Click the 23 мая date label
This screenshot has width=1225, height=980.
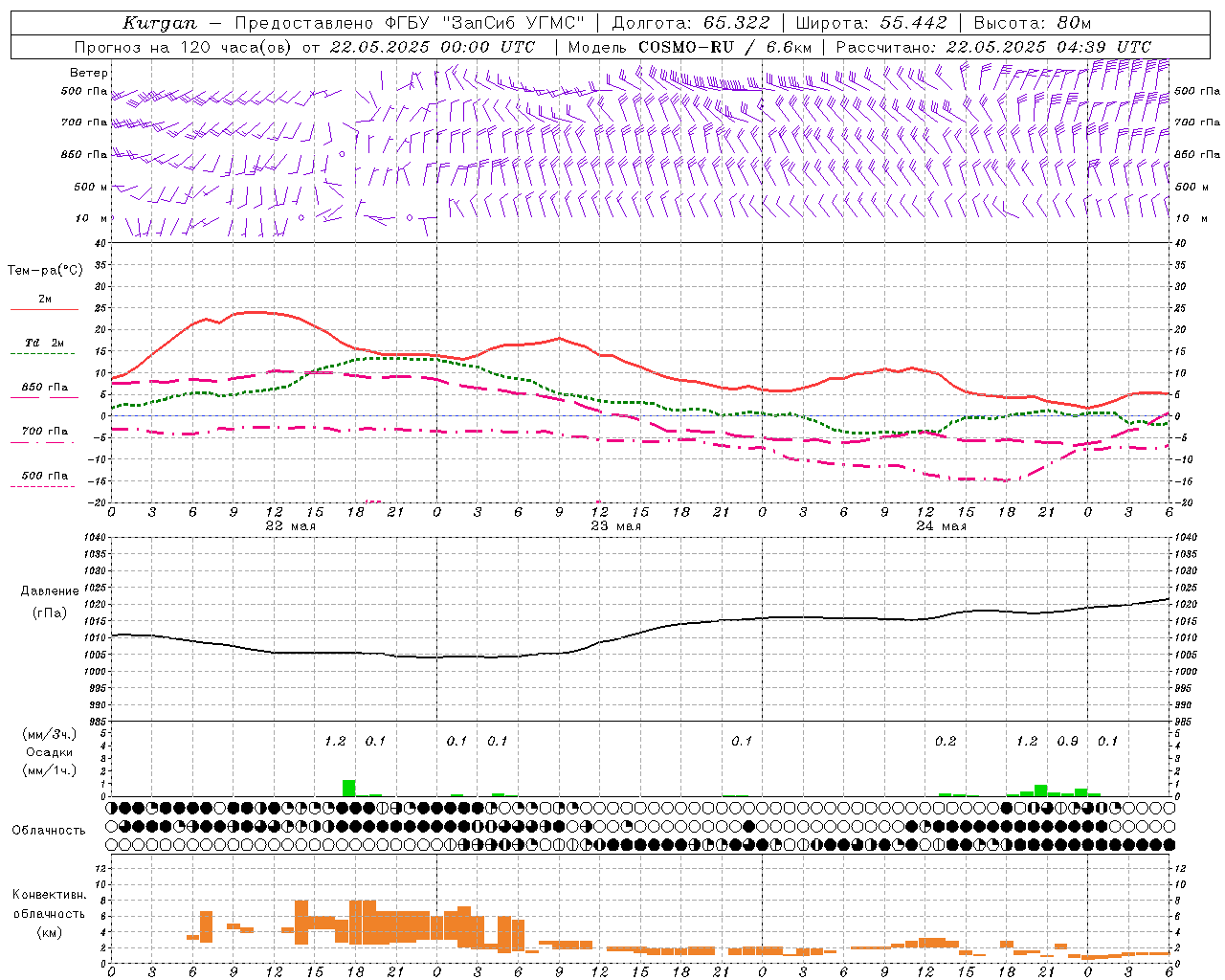[x=615, y=526]
